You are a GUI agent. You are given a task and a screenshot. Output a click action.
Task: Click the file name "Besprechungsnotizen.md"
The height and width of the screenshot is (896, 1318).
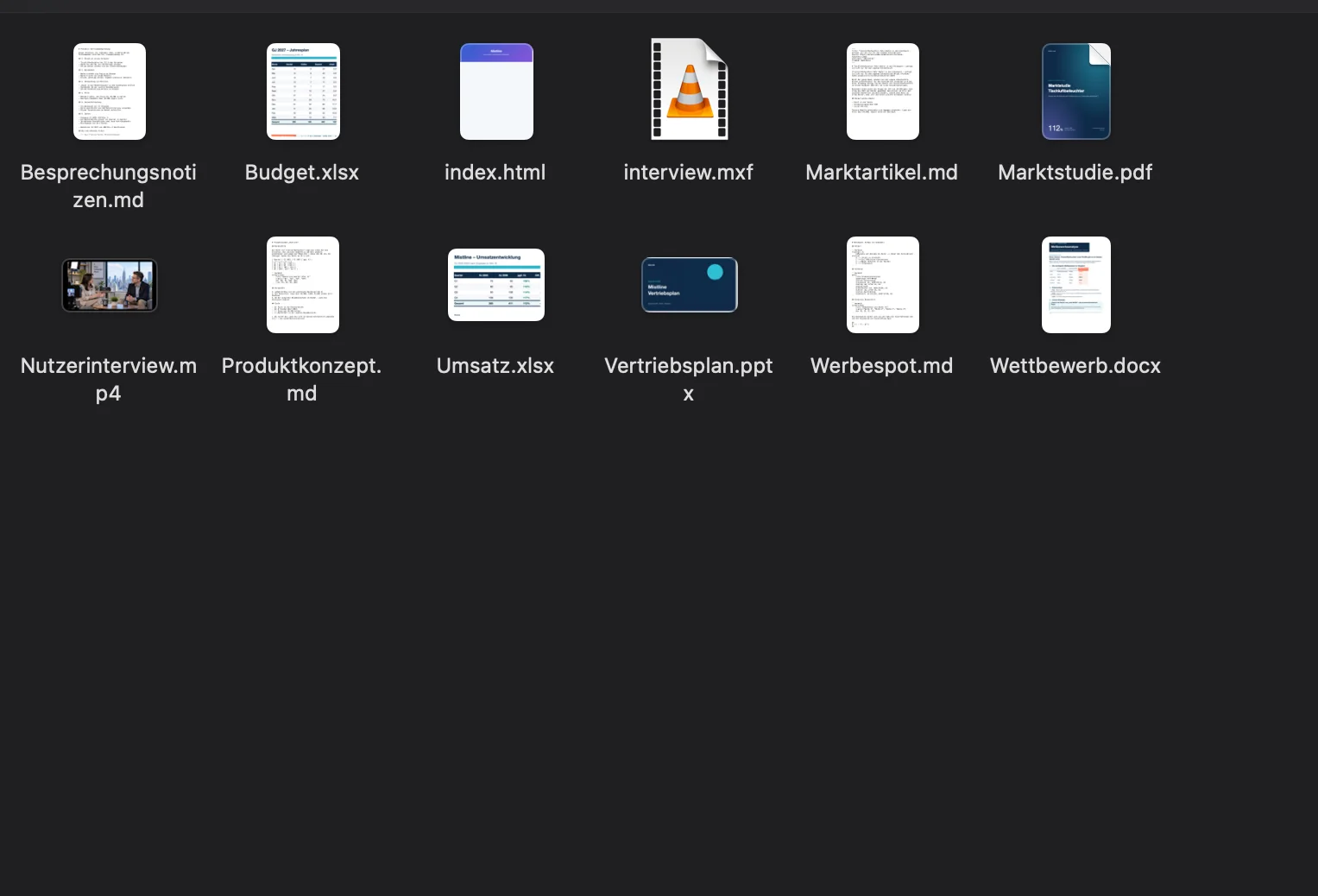tap(109, 186)
